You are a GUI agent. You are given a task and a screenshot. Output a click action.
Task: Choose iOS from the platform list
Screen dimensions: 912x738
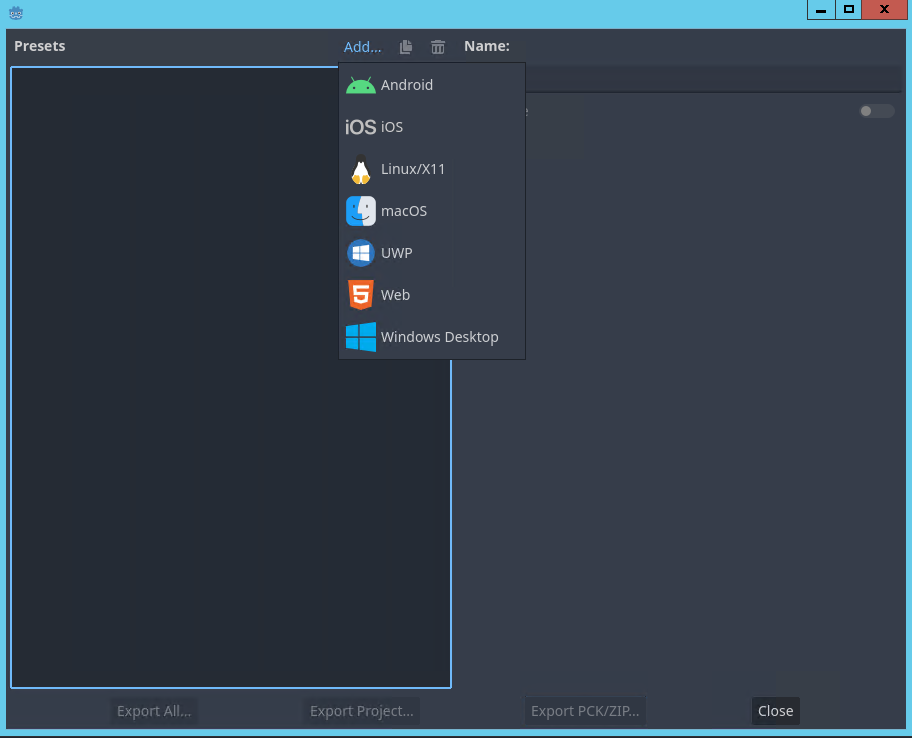pyautogui.click(x=432, y=127)
